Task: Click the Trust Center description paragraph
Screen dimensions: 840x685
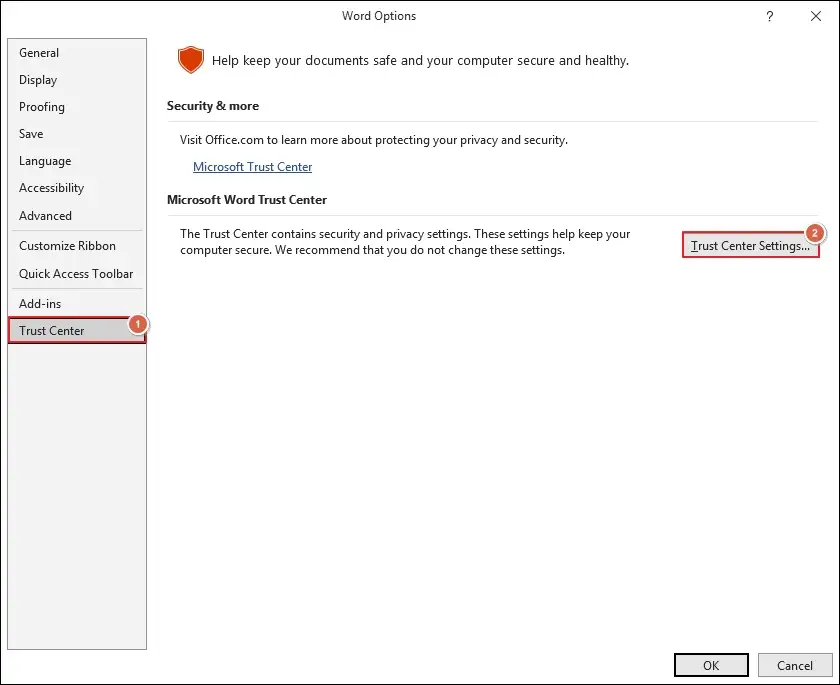Action: coord(405,242)
